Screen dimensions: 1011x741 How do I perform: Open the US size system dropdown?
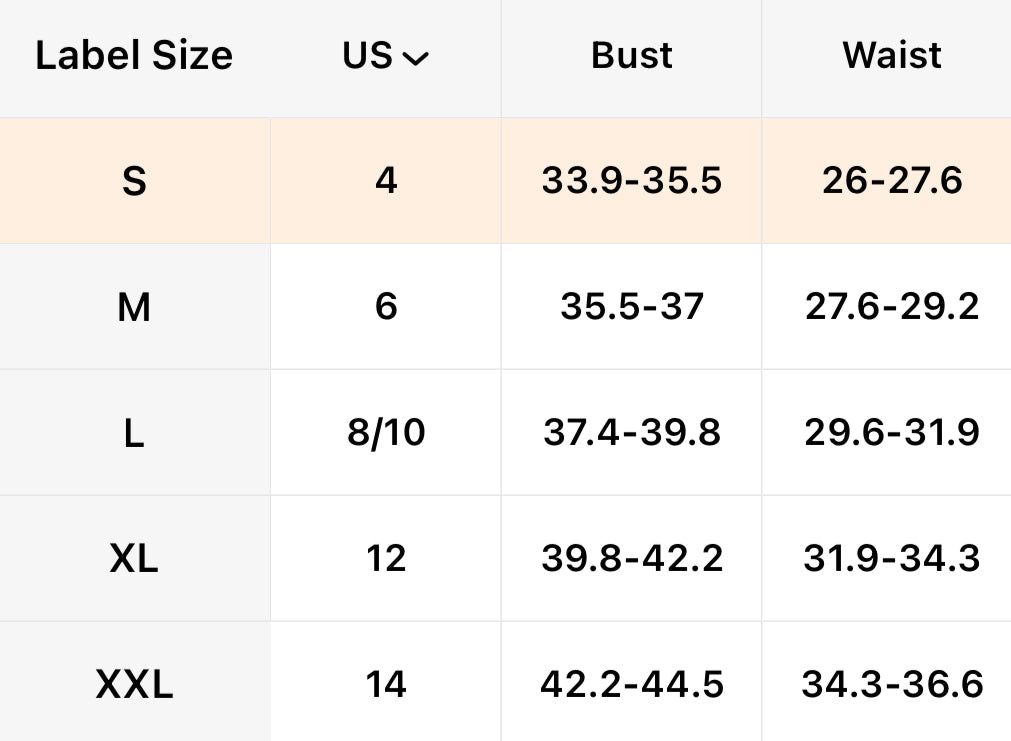click(x=386, y=57)
